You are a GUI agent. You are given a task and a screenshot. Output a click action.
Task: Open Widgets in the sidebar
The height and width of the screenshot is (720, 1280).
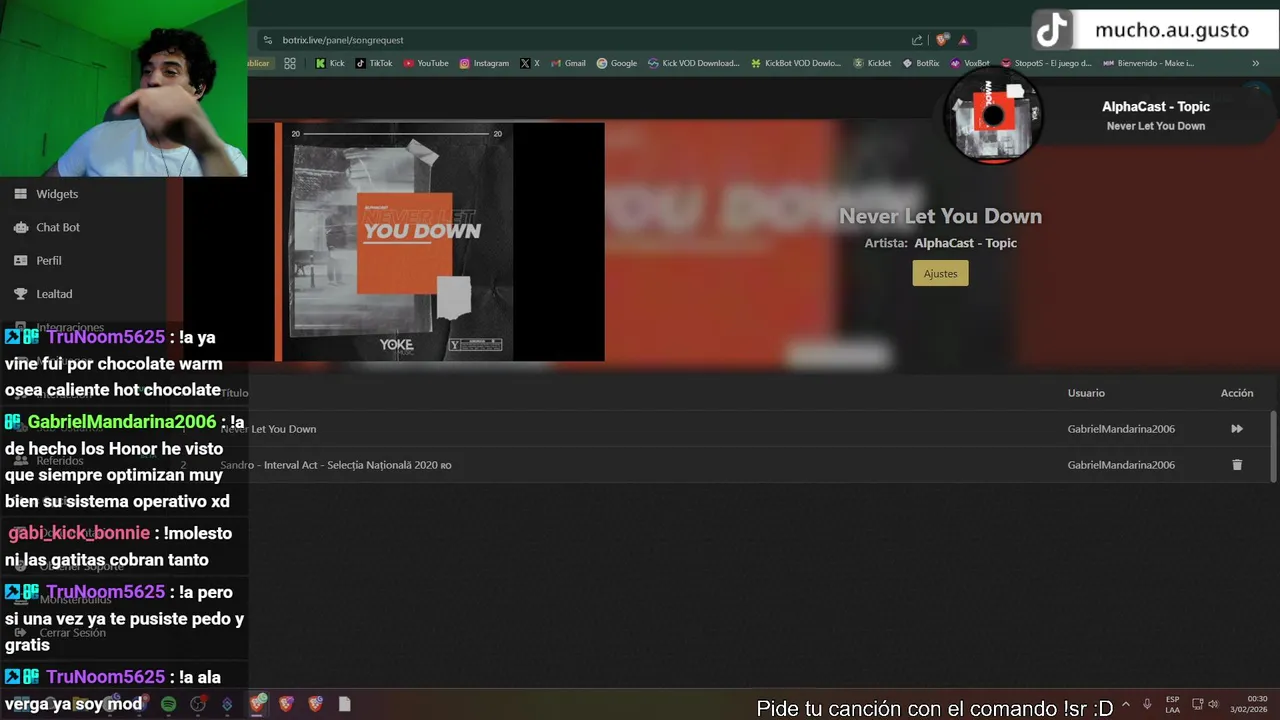[x=57, y=194]
